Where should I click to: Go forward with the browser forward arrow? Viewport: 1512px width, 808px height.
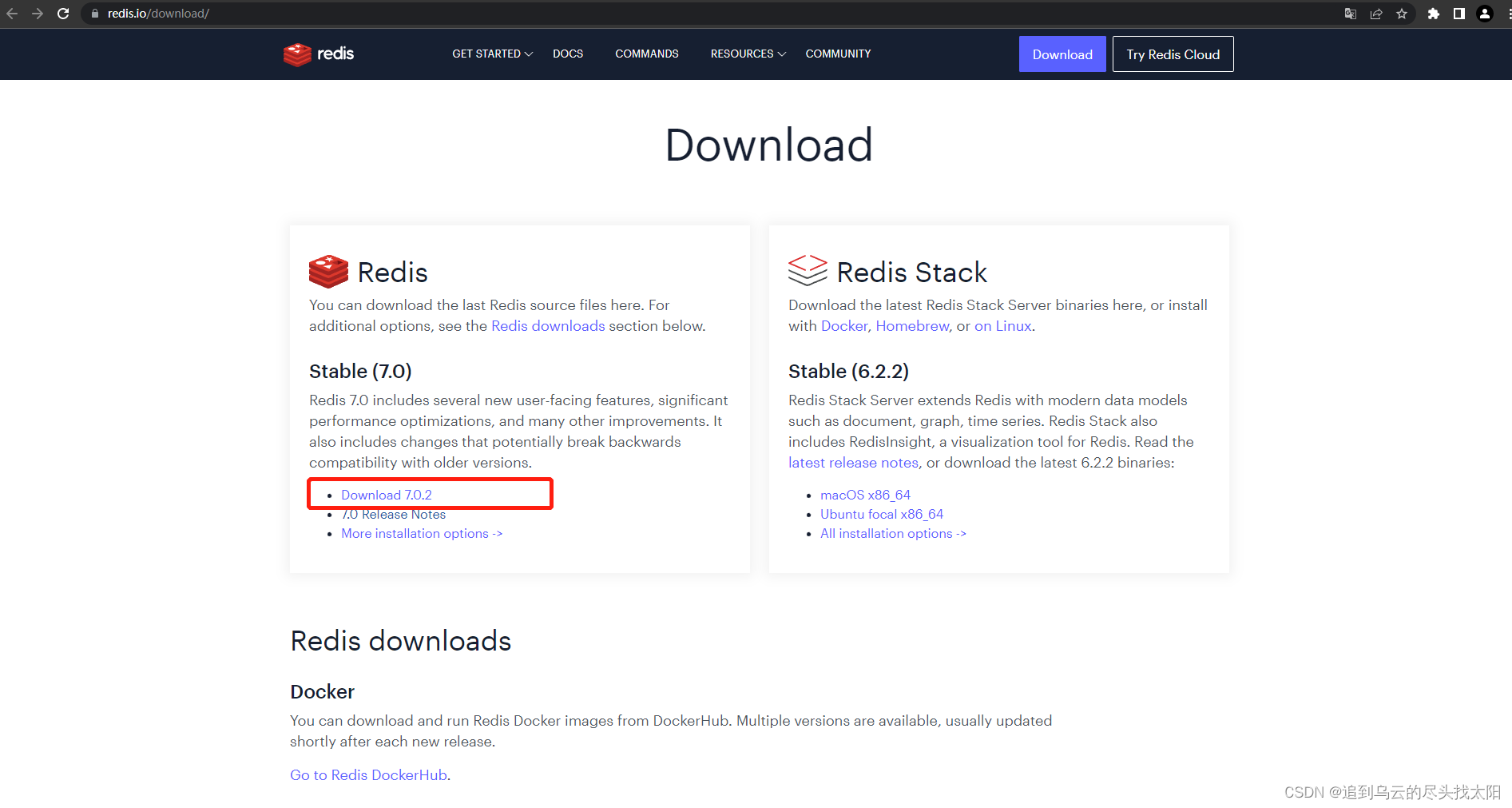point(38,14)
